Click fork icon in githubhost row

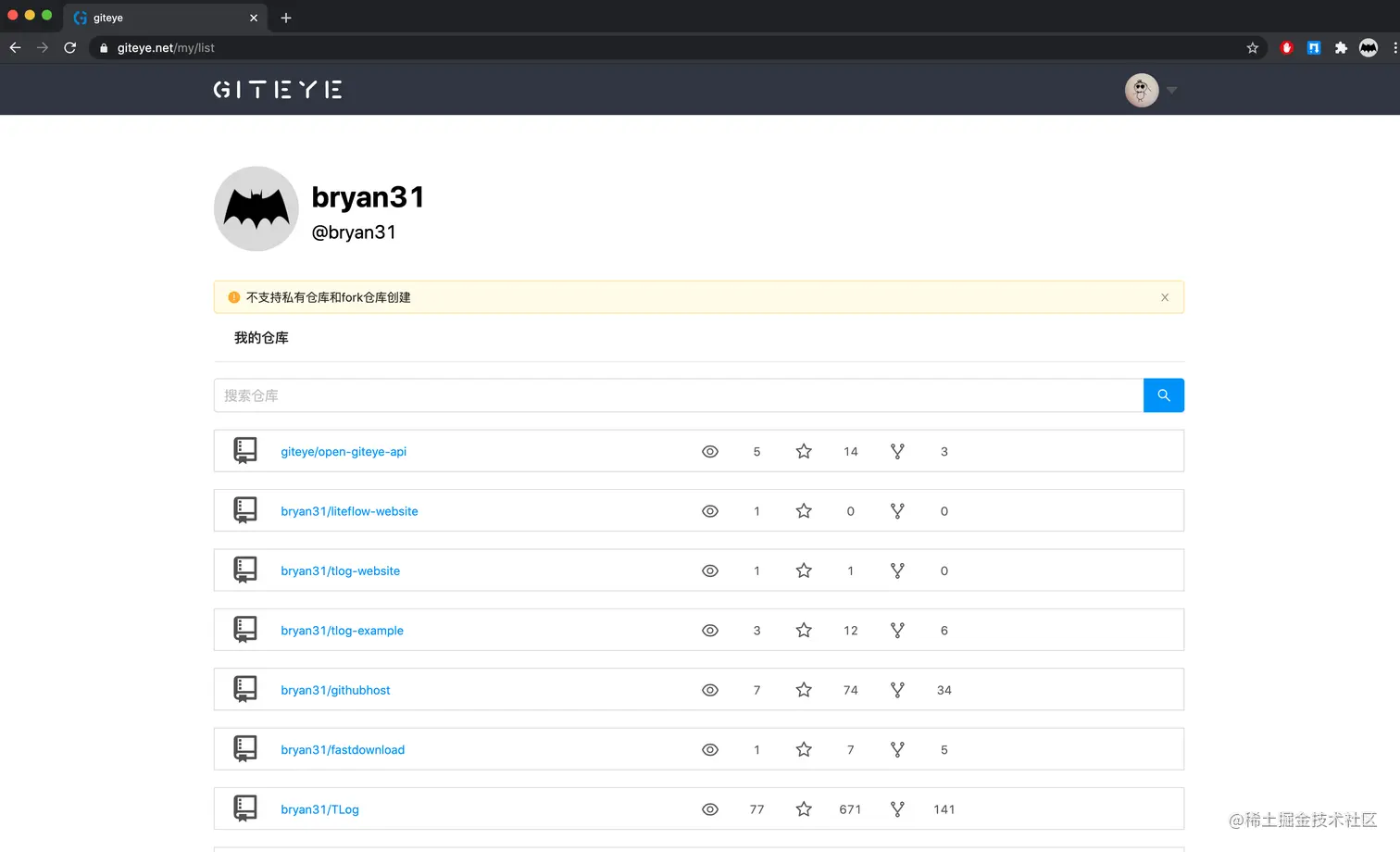tap(897, 689)
